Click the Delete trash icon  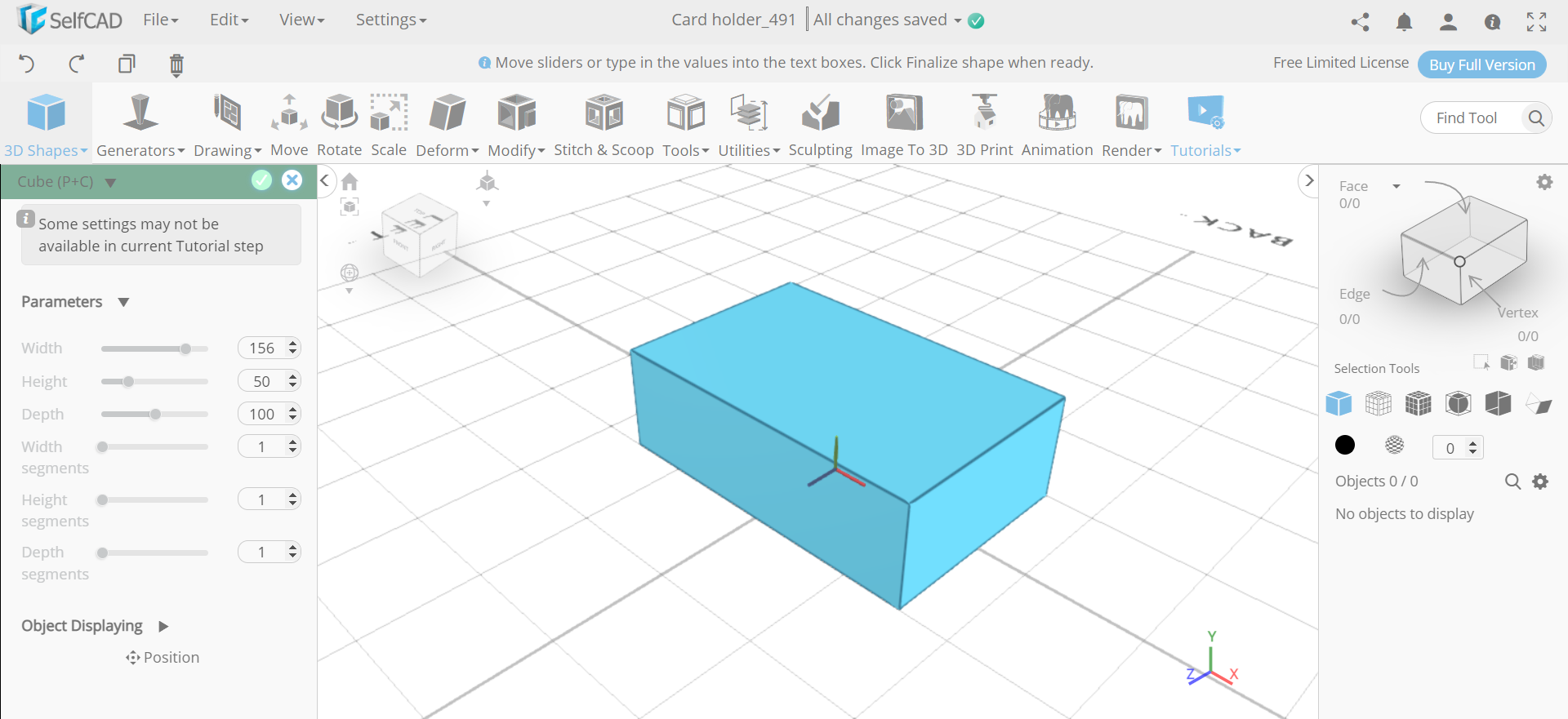tap(176, 64)
